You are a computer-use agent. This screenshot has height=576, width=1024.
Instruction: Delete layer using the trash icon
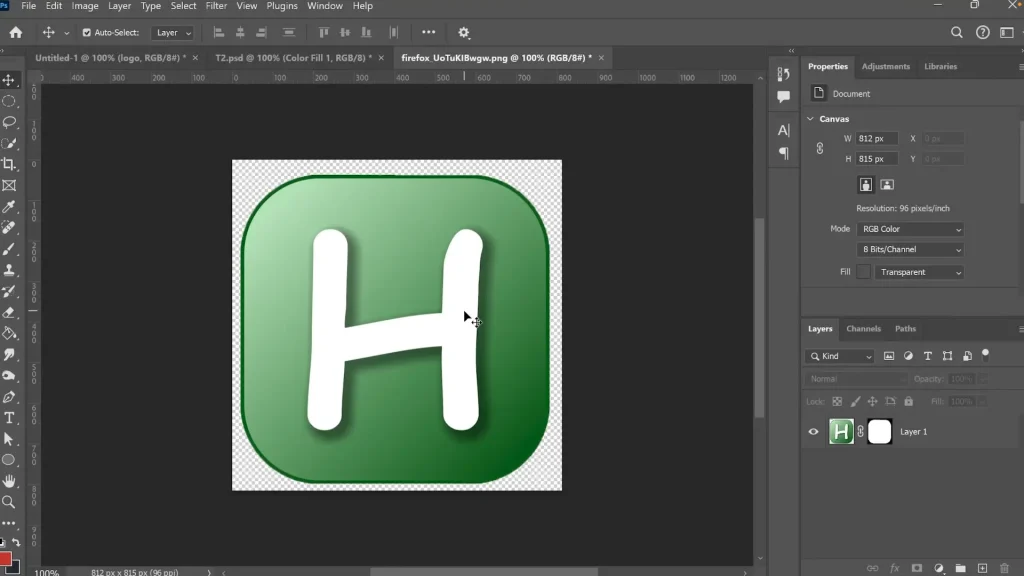[x=1004, y=568]
